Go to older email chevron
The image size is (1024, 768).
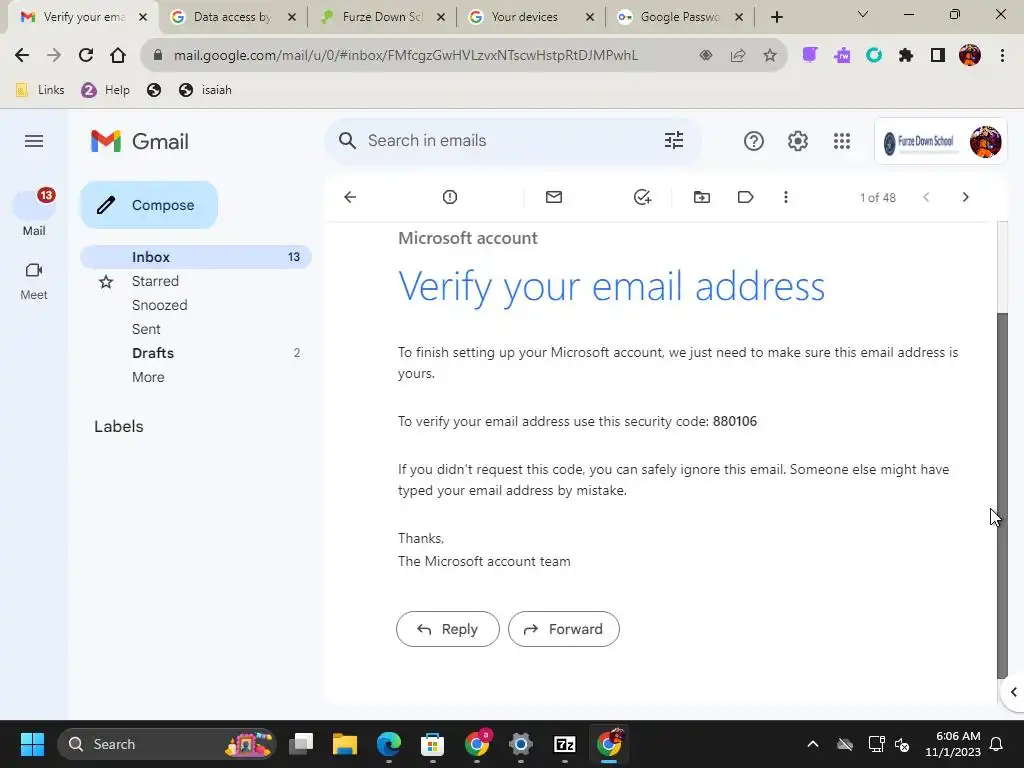(965, 197)
